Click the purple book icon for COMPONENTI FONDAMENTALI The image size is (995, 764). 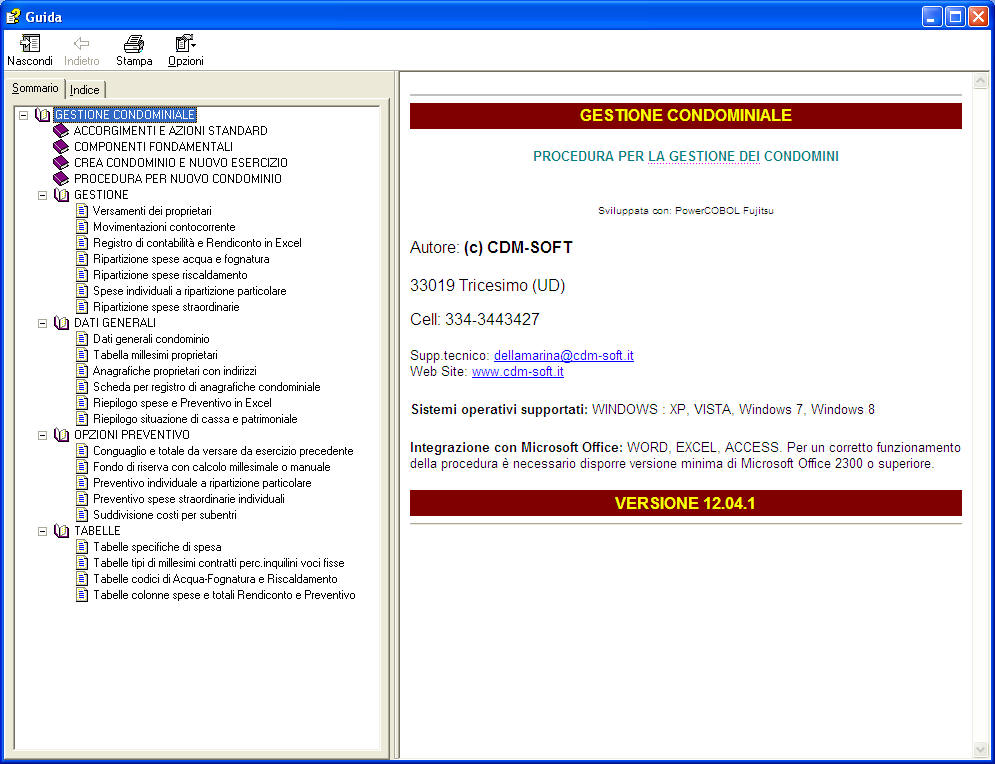pyautogui.click(x=61, y=147)
